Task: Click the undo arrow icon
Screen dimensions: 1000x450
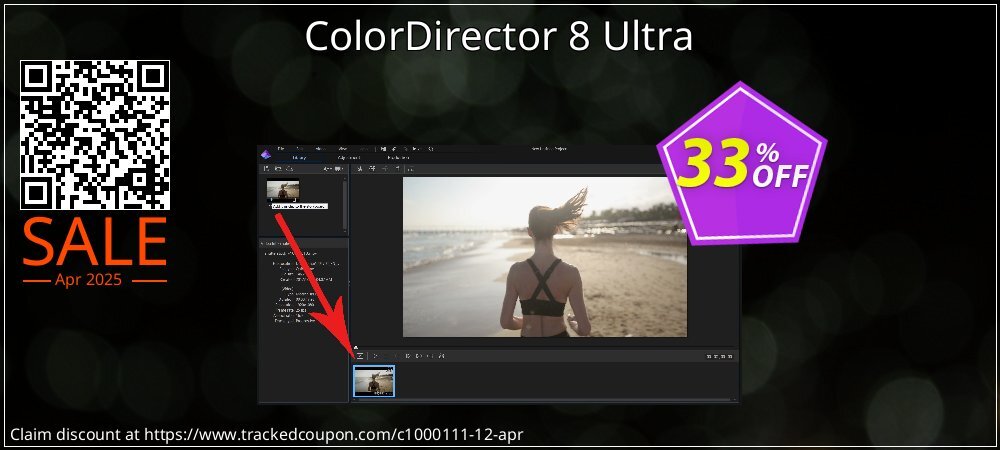Action: point(394,149)
